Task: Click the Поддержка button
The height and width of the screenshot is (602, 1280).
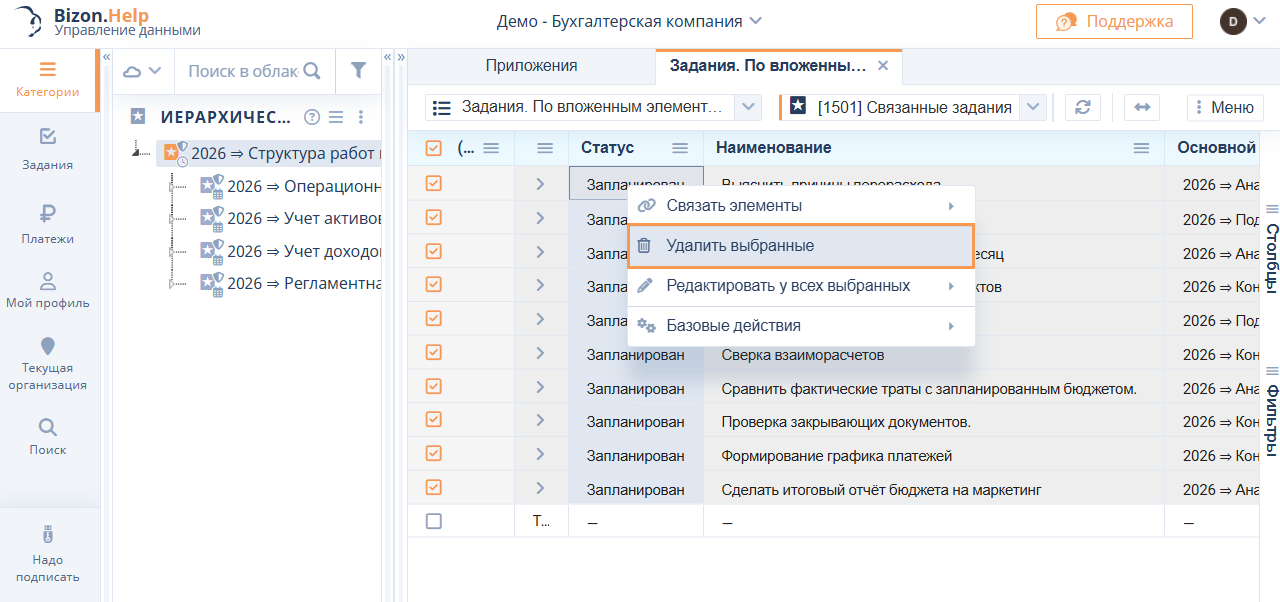Action: click(1114, 21)
